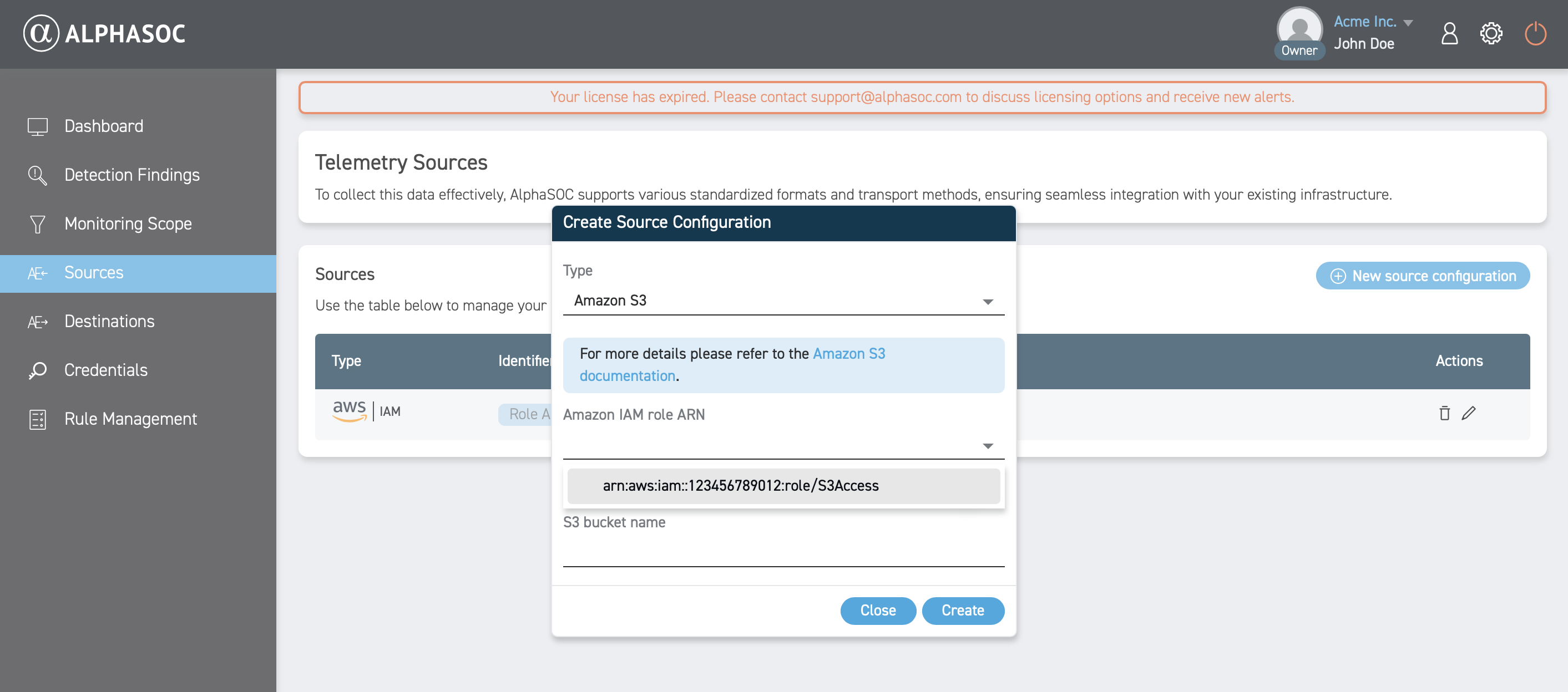Open the Amazon S3 documentation link
1568x692 pixels.
(x=848, y=354)
